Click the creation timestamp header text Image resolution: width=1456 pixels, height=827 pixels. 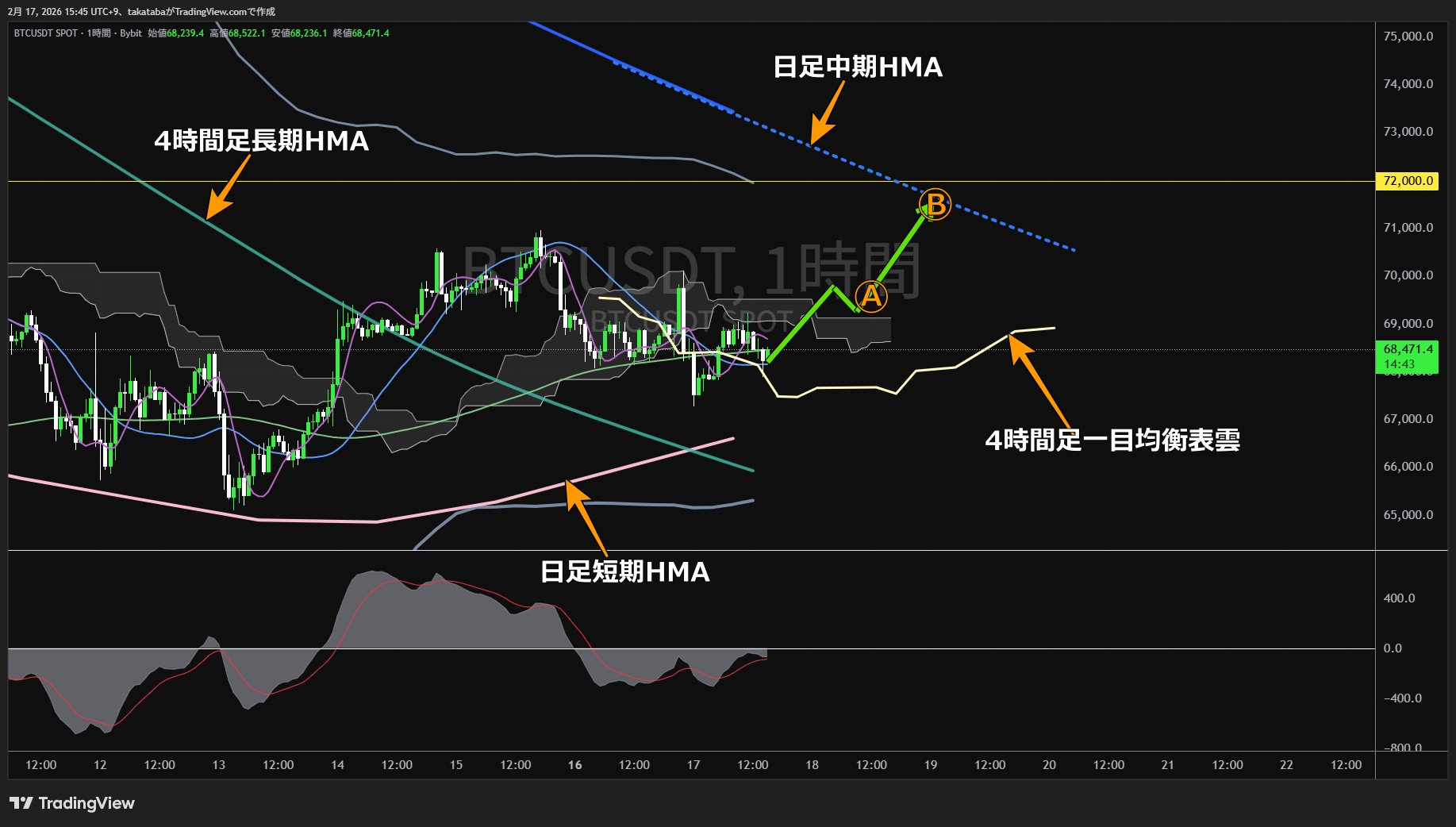coord(141,11)
